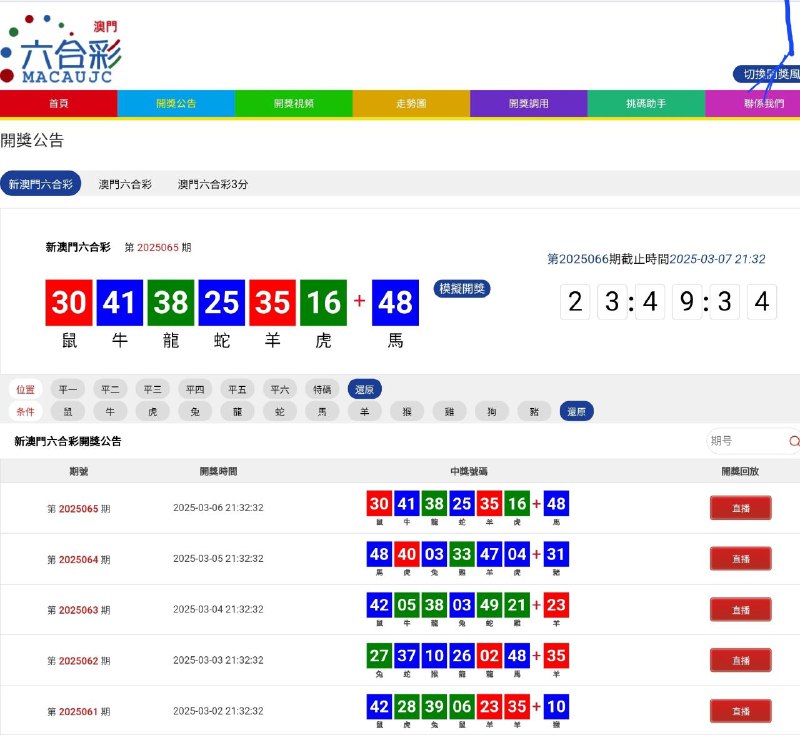Viewport: 800px width, 735px height.
Task: Click 還原 in the 条件 filter row
Action: (x=577, y=412)
